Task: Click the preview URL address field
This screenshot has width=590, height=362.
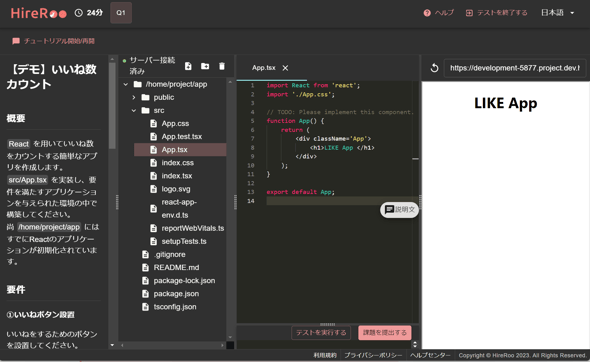Action: tap(515, 68)
